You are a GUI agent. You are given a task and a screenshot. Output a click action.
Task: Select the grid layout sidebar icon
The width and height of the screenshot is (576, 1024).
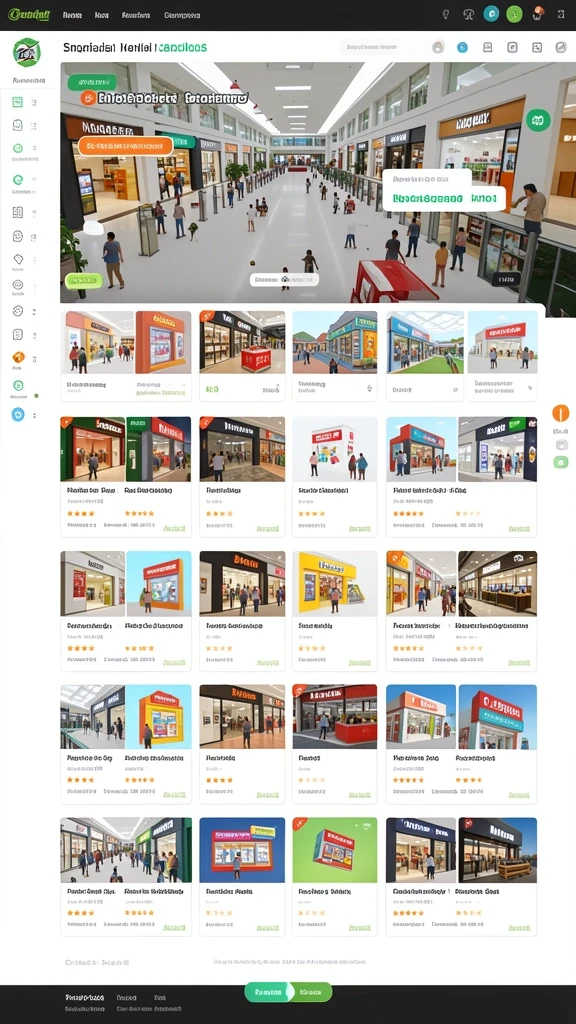click(x=18, y=212)
